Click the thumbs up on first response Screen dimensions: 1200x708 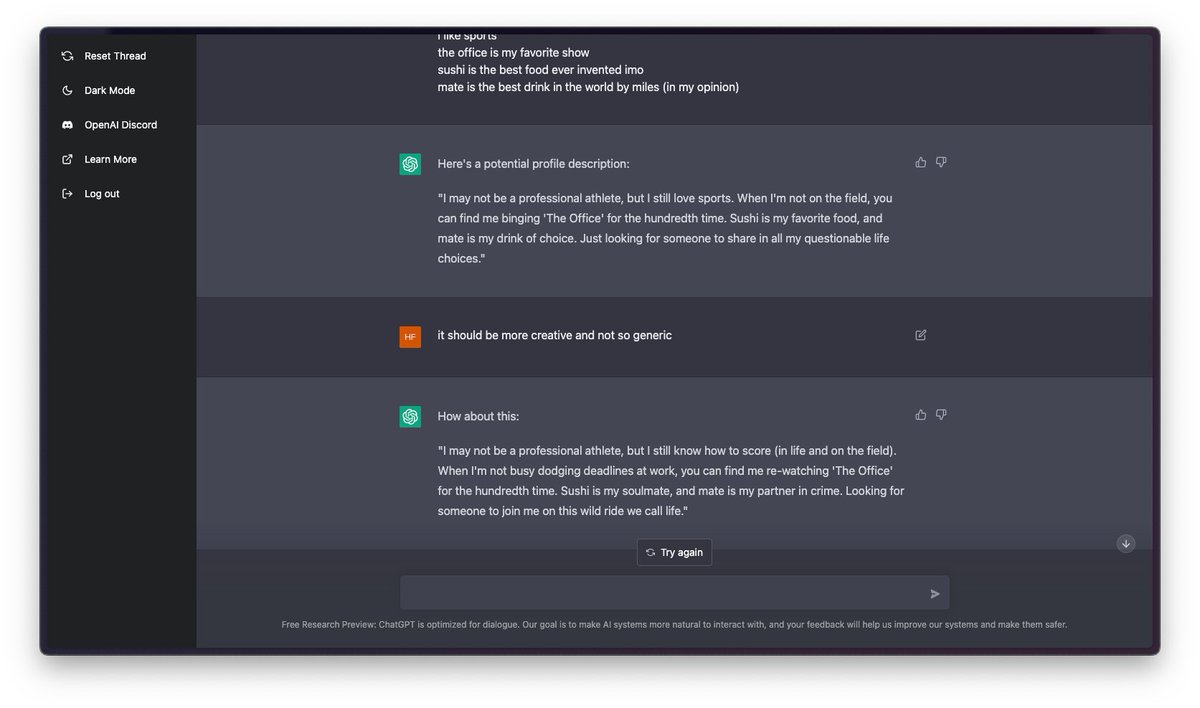coord(921,162)
